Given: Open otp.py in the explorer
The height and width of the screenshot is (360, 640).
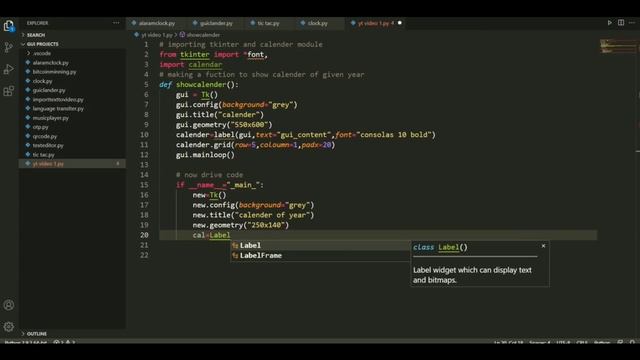Looking at the screenshot, I should point(40,127).
